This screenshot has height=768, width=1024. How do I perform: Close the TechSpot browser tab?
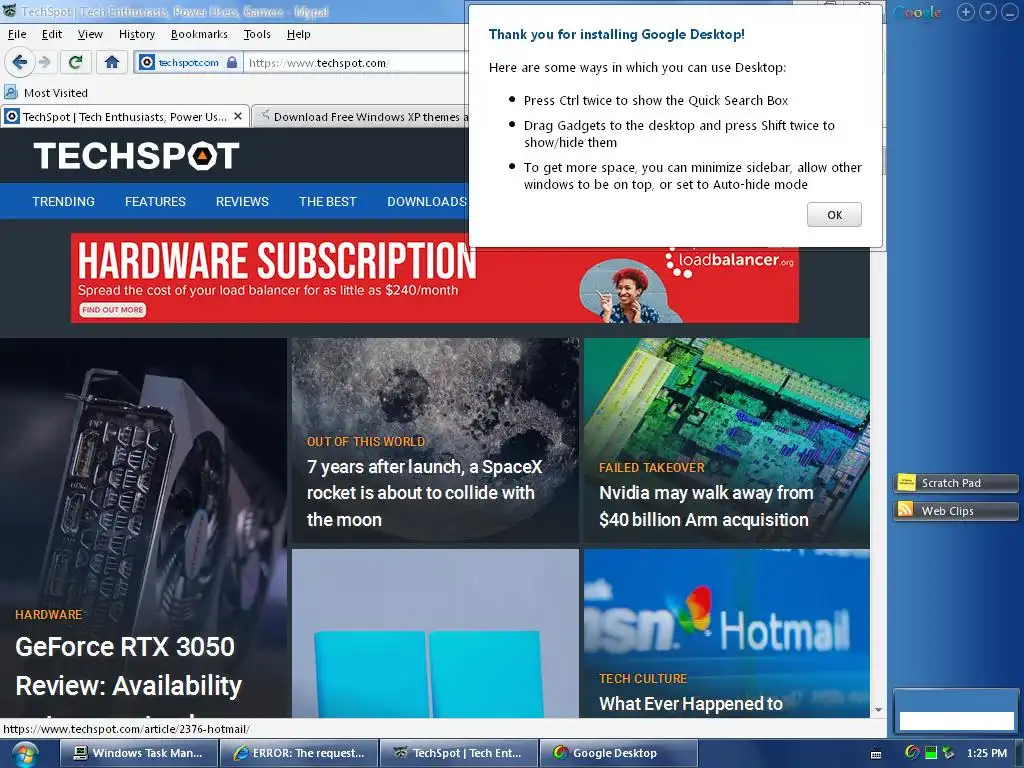tap(238, 116)
